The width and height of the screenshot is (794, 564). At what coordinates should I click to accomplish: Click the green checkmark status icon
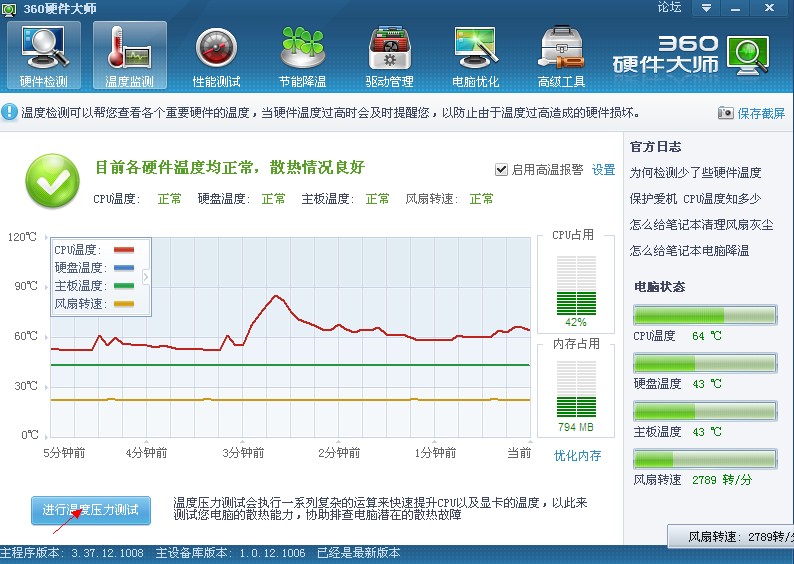53,181
